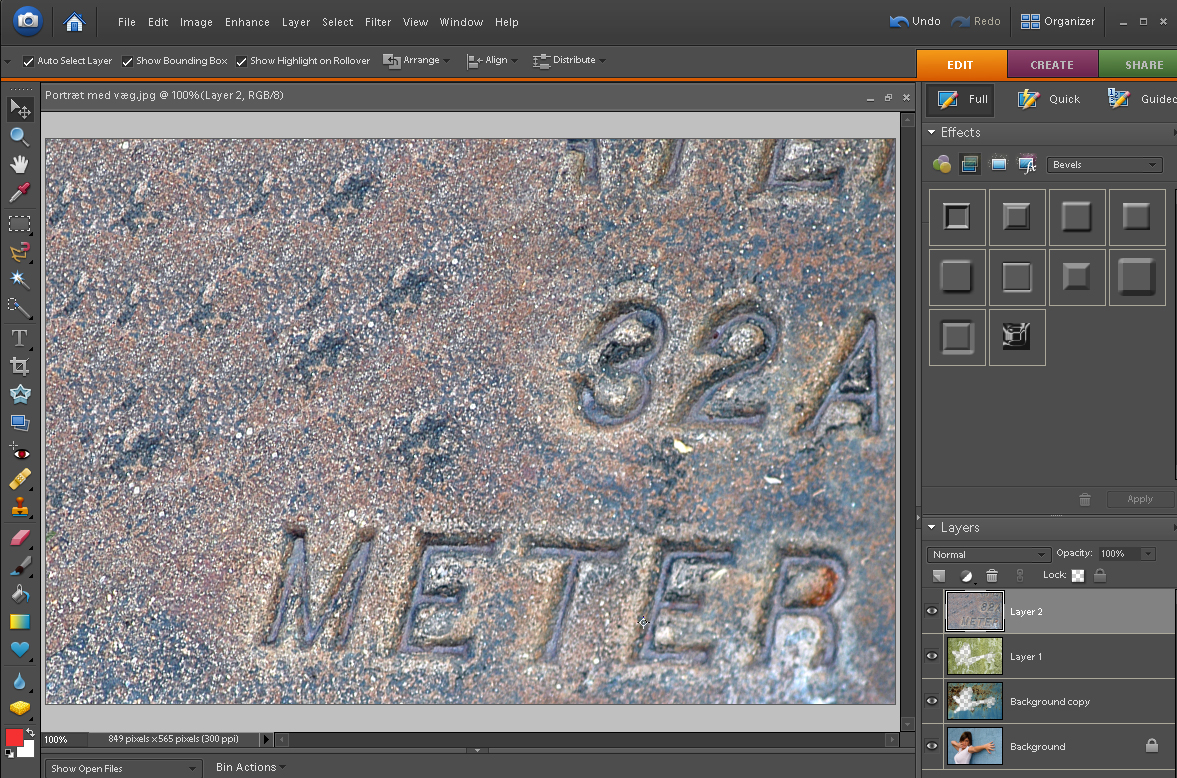Uncheck Auto Select Layer checkbox
This screenshot has height=778, width=1177.
pyautogui.click(x=29, y=61)
